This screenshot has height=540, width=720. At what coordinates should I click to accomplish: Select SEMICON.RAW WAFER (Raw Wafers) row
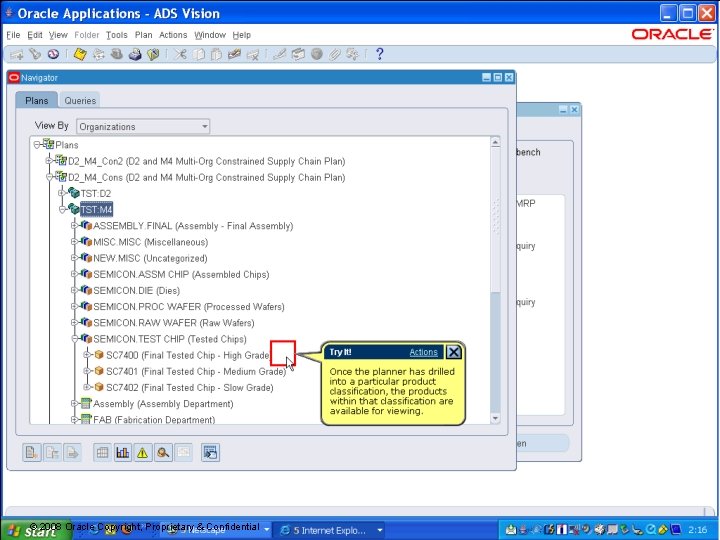click(x=174, y=323)
